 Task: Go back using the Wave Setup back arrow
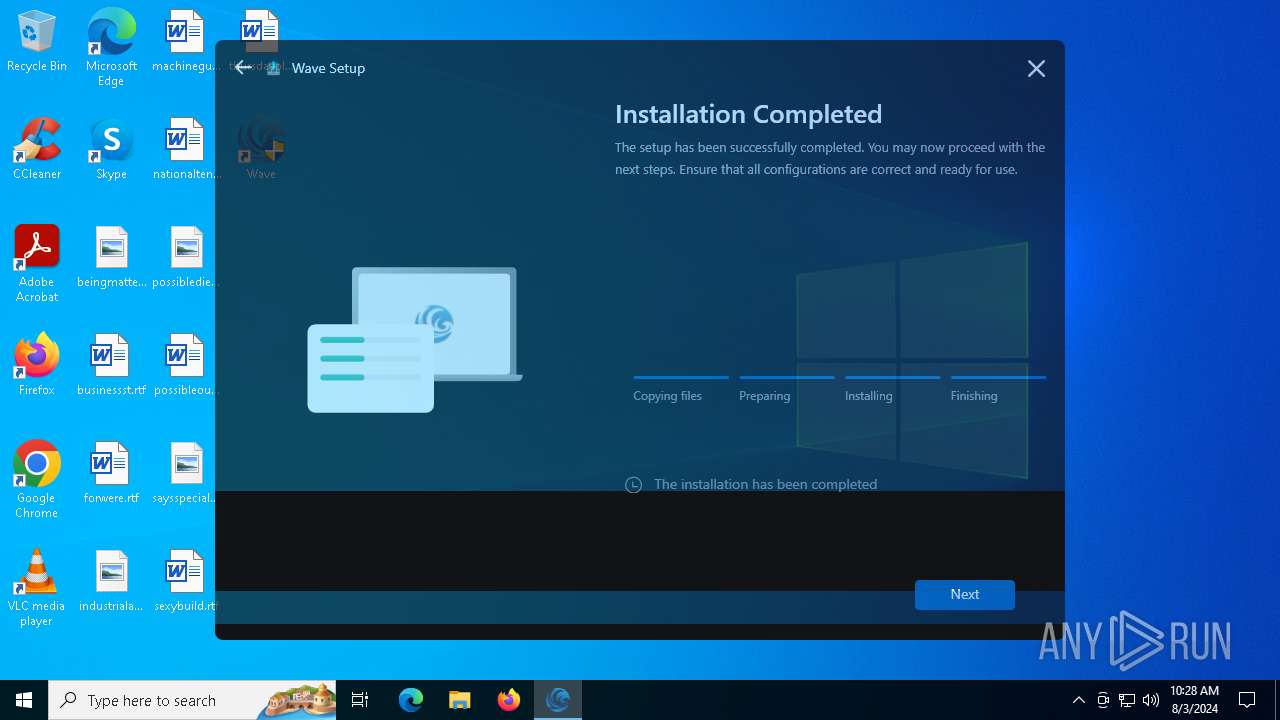[243, 68]
